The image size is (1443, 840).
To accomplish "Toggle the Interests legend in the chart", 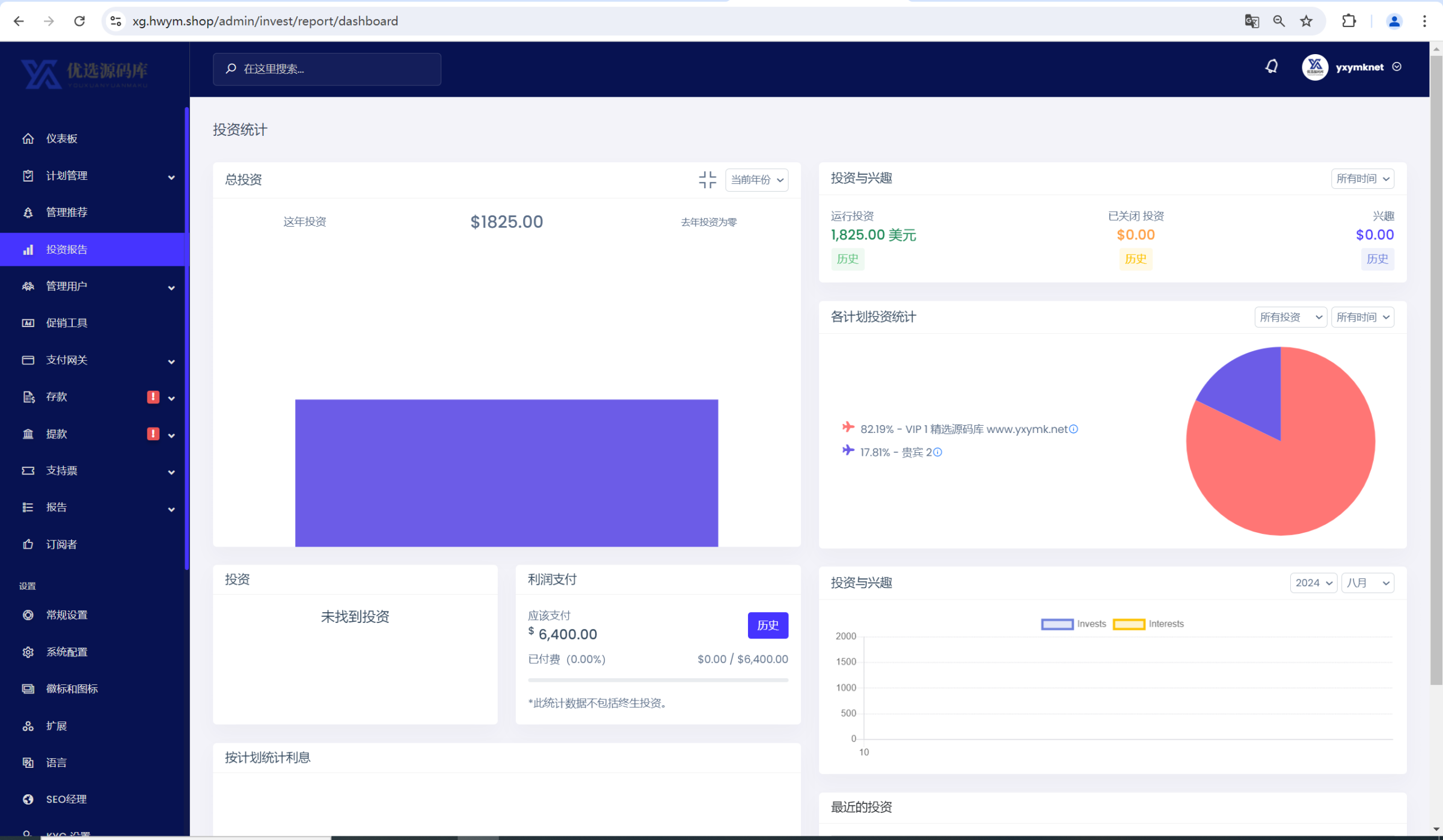I will pyautogui.click(x=1148, y=624).
